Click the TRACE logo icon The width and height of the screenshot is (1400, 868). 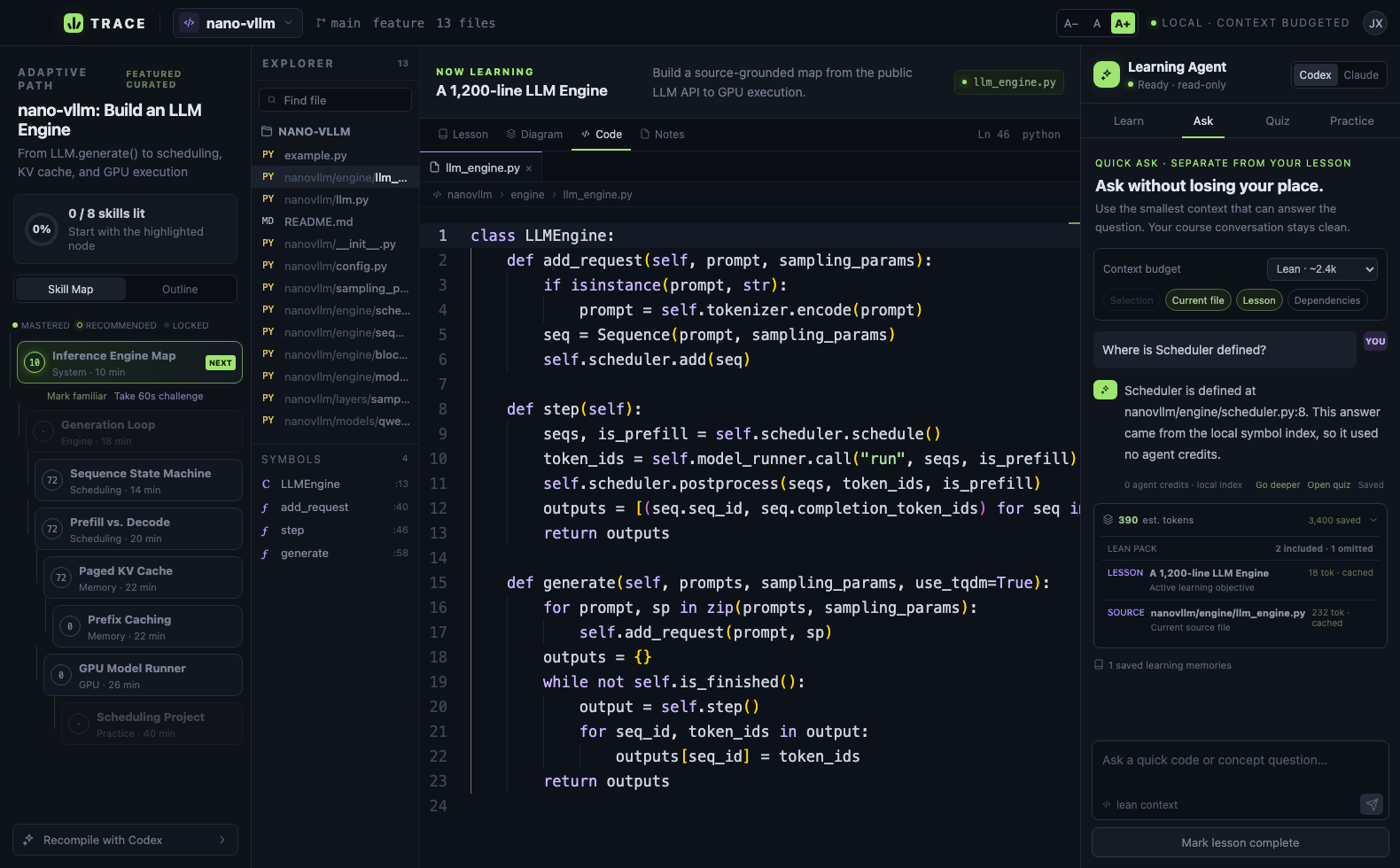pyautogui.click(x=74, y=23)
